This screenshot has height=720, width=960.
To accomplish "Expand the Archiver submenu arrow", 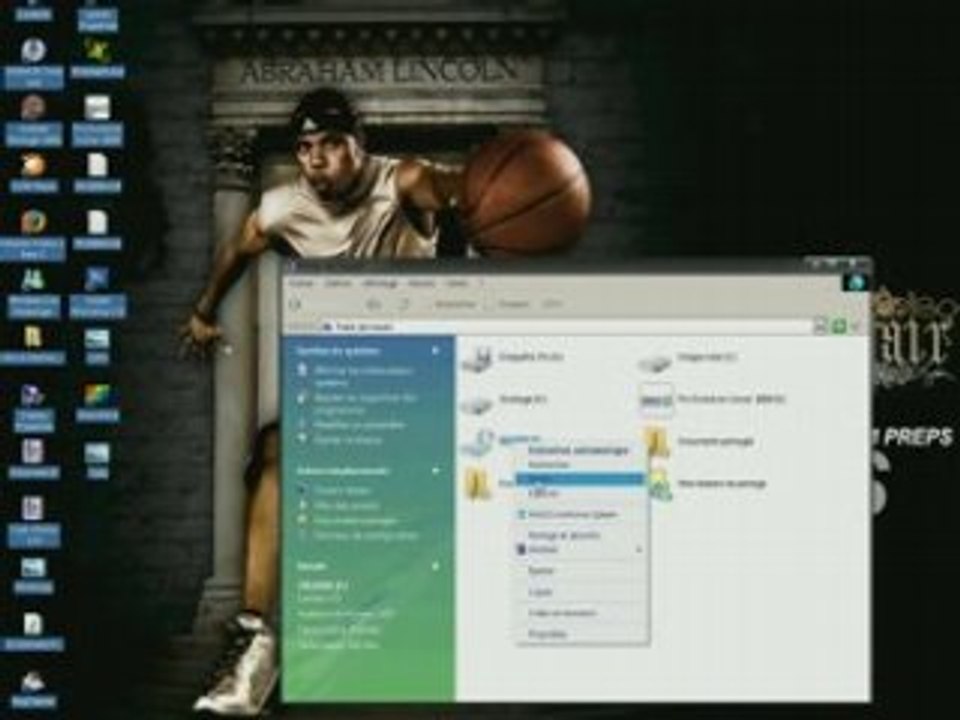I will (x=639, y=550).
